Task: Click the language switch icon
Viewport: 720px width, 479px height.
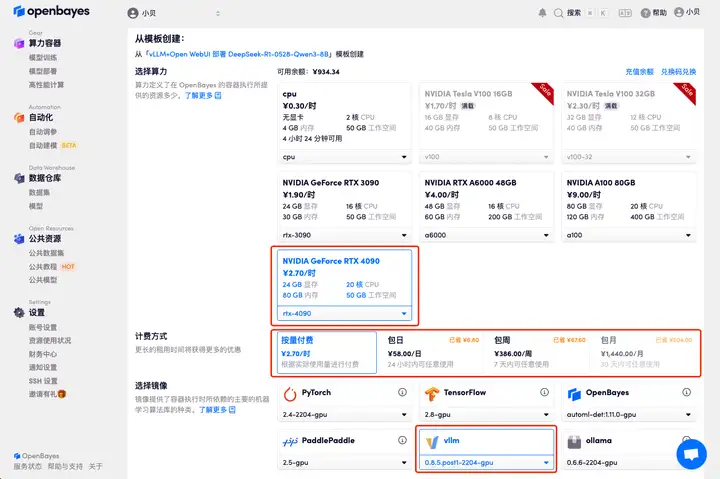Action: (x=625, y=13)
